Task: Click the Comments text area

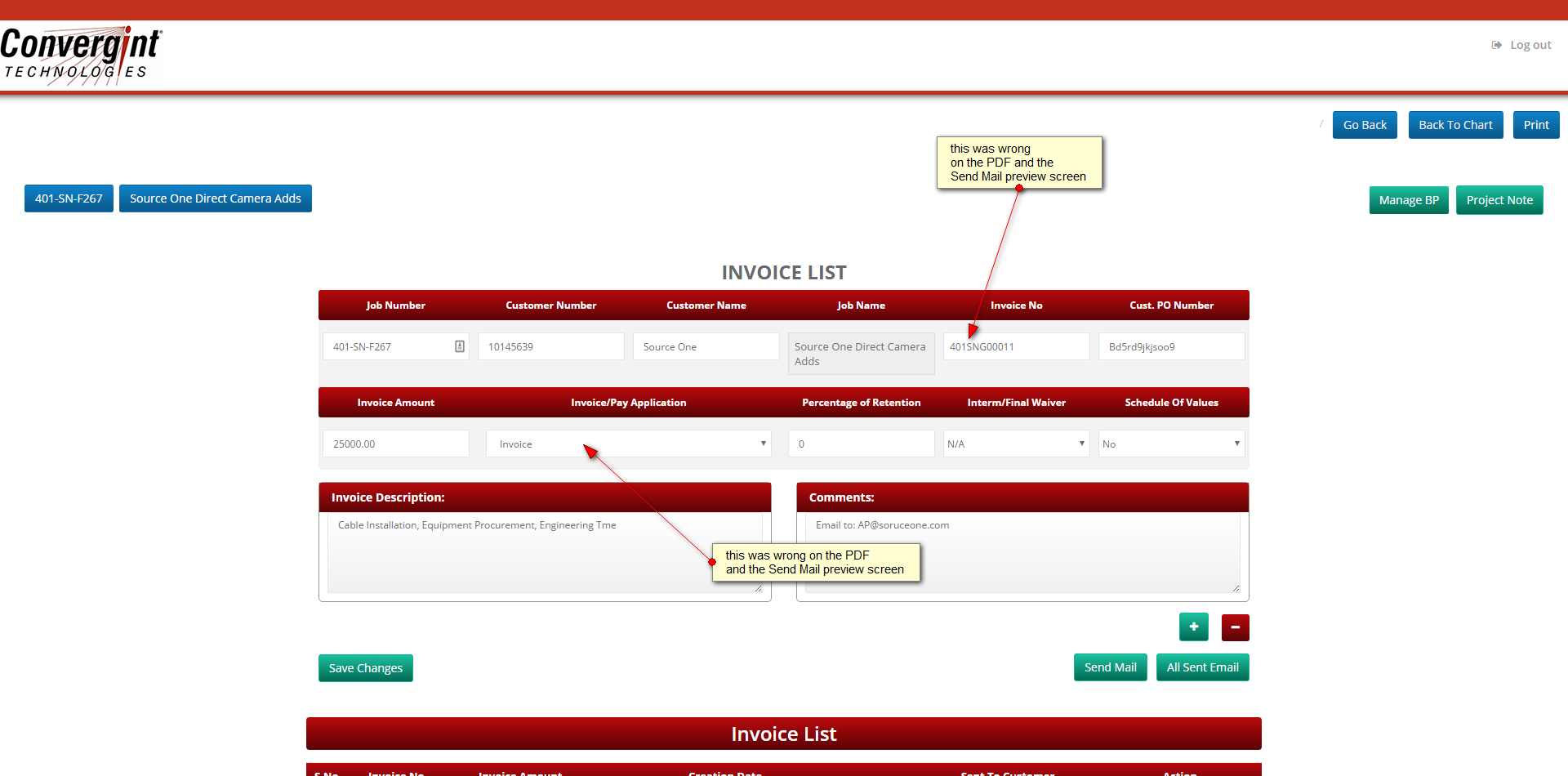Action: coord(1022,552)
